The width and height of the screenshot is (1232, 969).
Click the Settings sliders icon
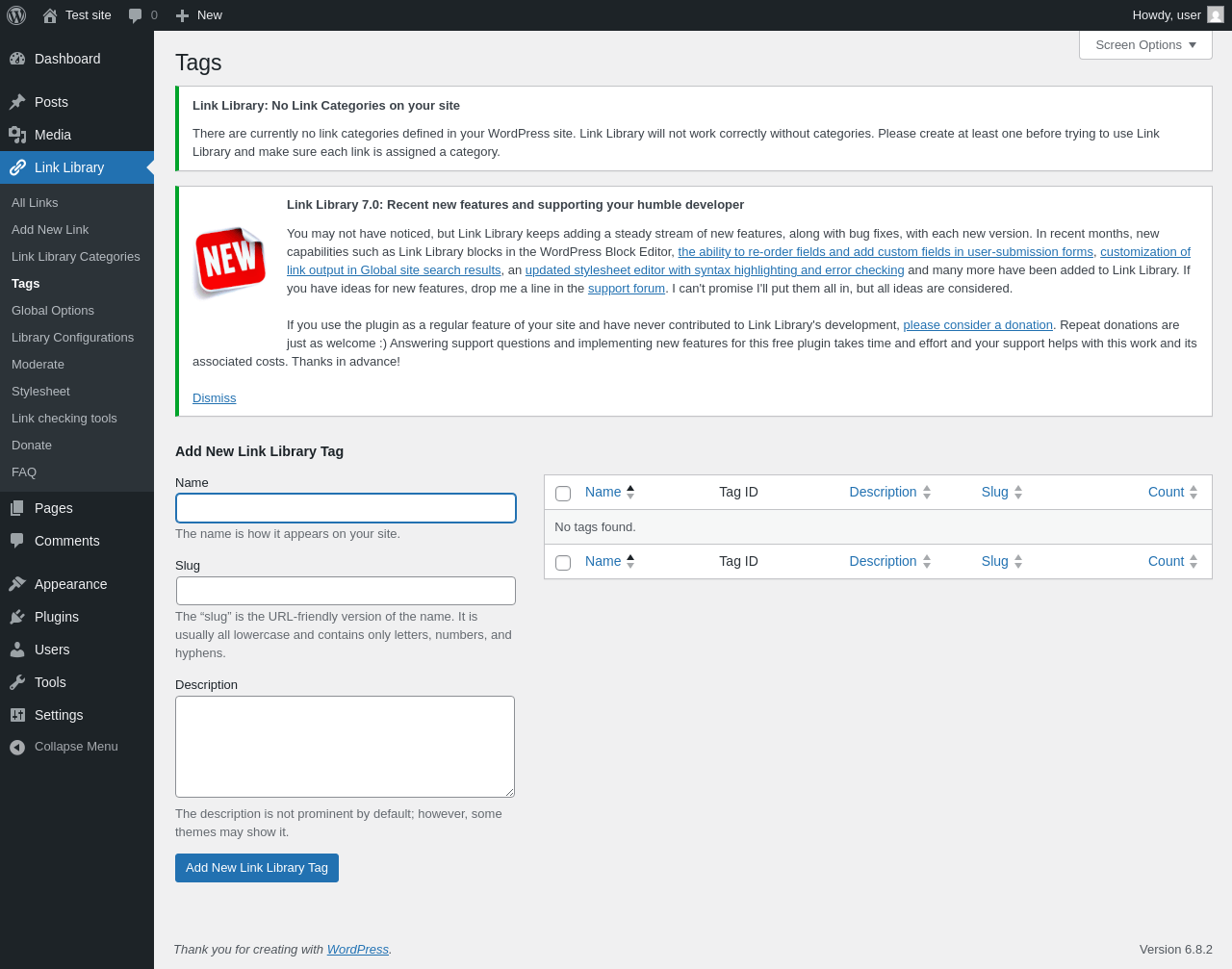point(17,715)
